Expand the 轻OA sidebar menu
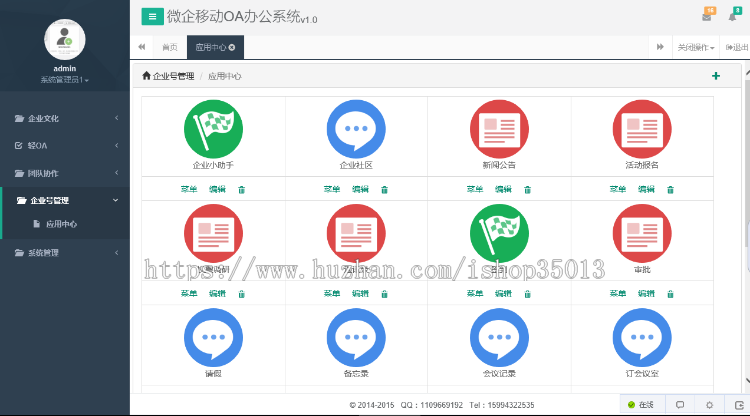Screen dimensions: 750x416 (65, 145)
